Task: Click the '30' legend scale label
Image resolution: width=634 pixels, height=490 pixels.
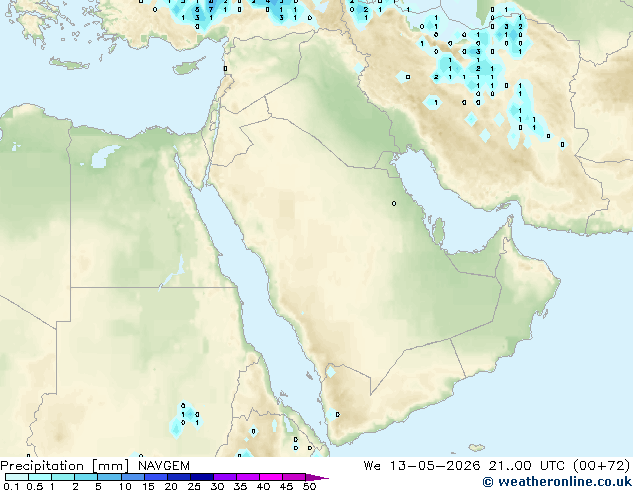Action: tap(217, 486)
